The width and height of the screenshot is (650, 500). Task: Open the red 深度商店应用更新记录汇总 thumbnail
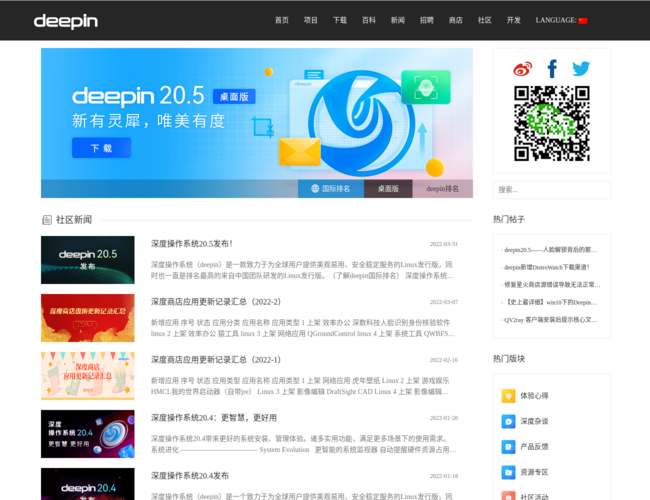pyautogui.click(x=87, y=318)
